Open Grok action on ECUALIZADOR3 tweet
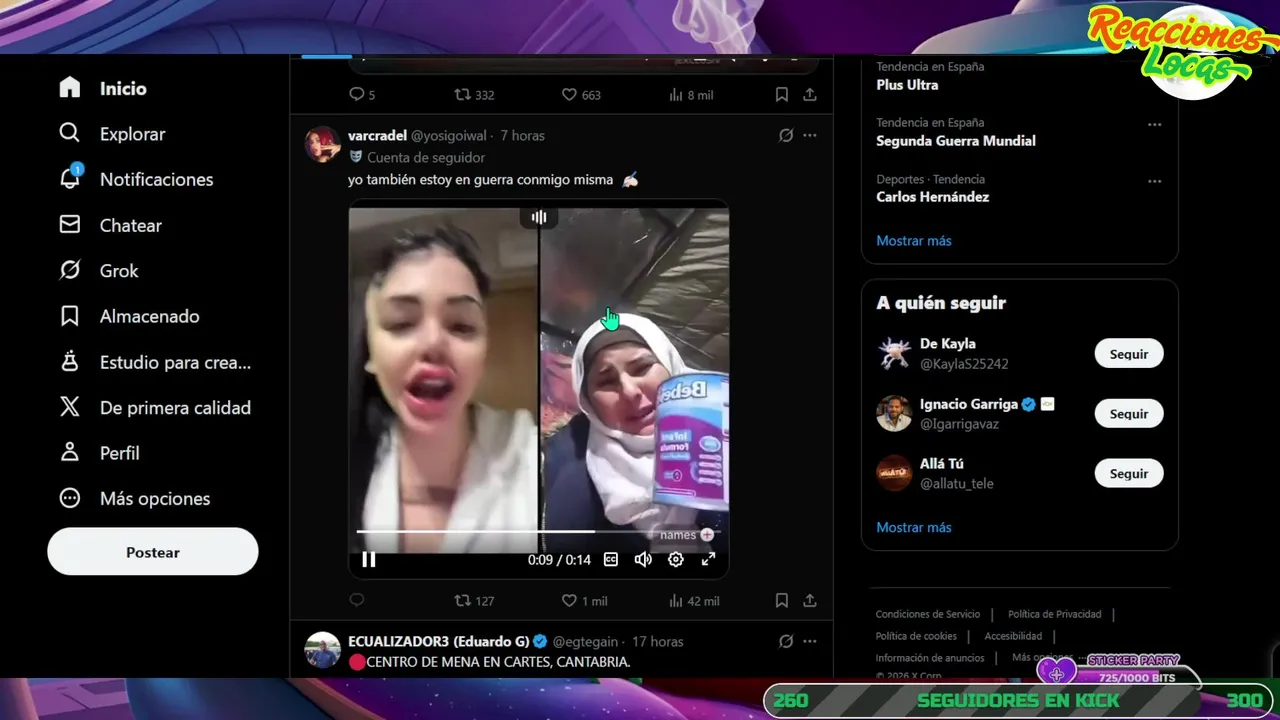 (786, 641)
